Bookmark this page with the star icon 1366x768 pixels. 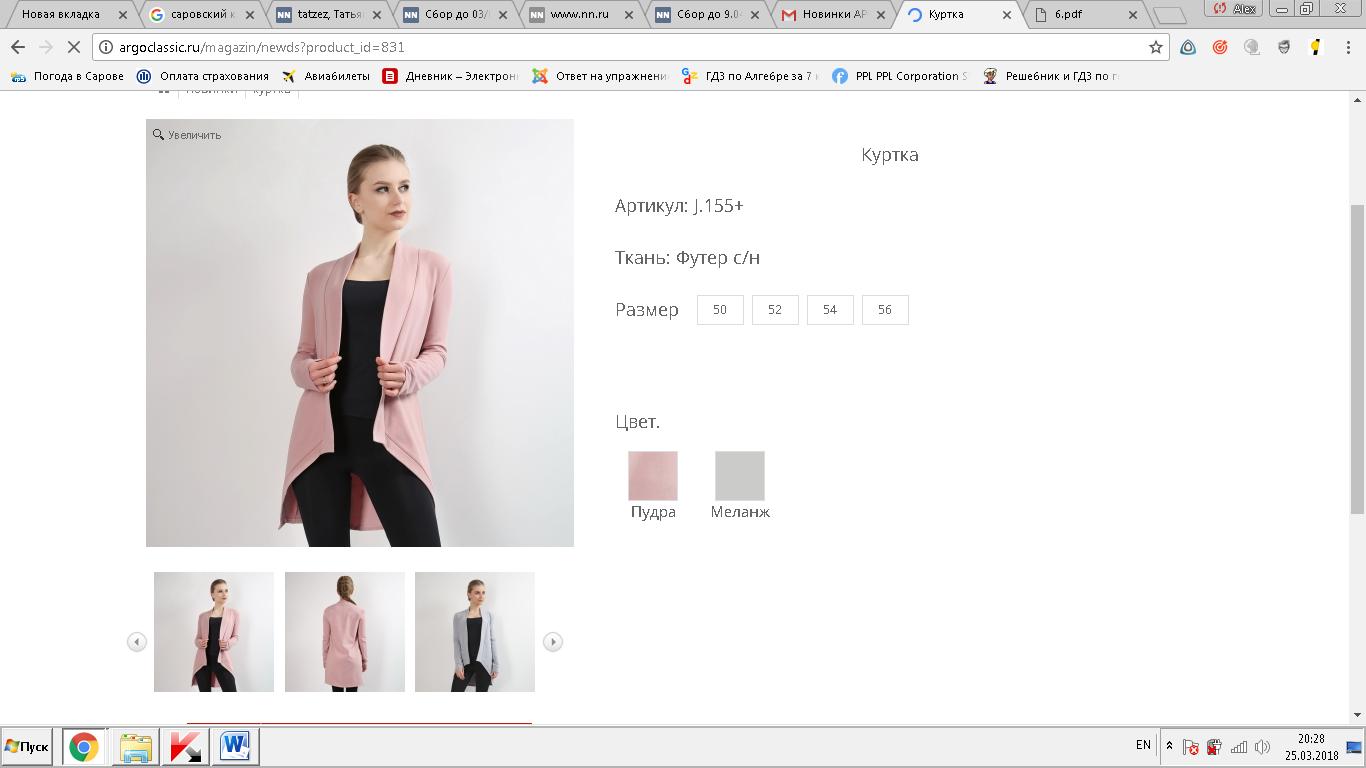click(1156, 47)
